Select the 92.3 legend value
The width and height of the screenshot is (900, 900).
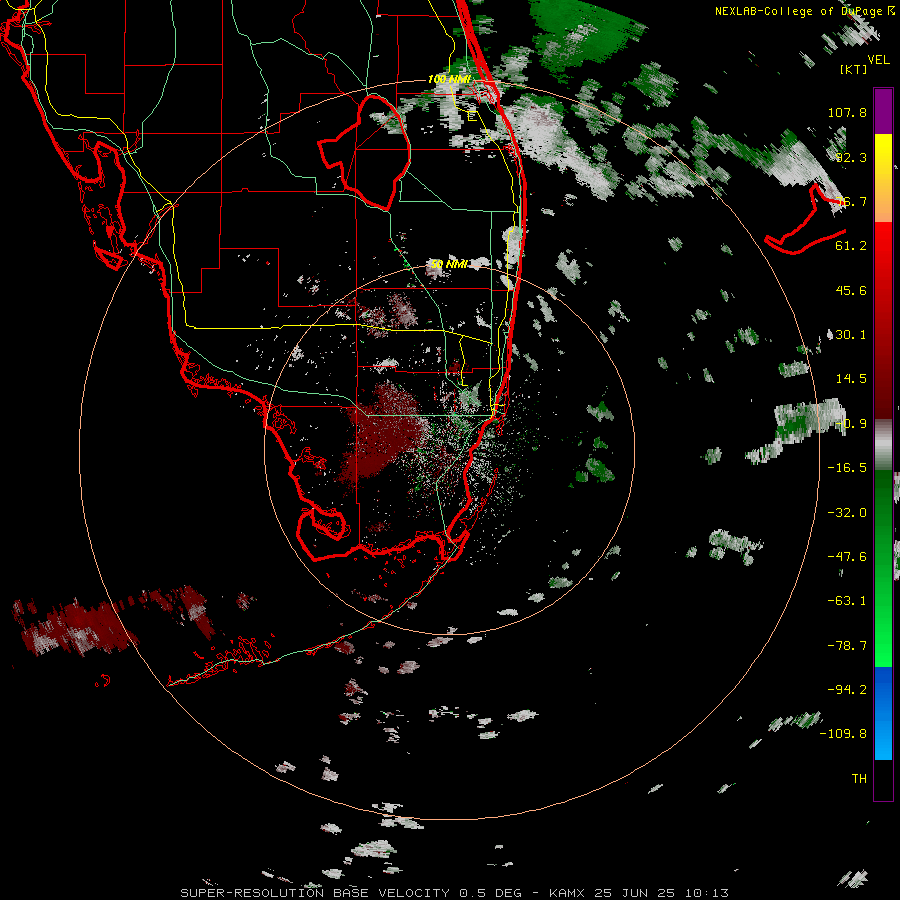tap(851, 157)
